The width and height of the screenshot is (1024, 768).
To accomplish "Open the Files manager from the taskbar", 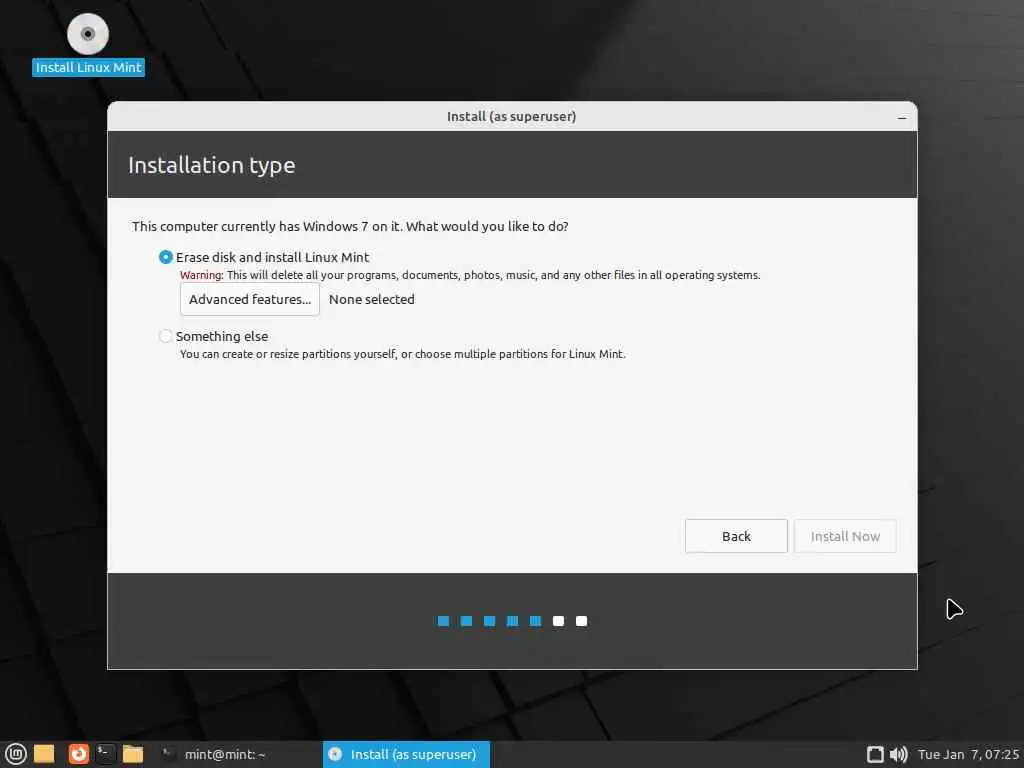I will pyautogui.click(x=133, y=754).
